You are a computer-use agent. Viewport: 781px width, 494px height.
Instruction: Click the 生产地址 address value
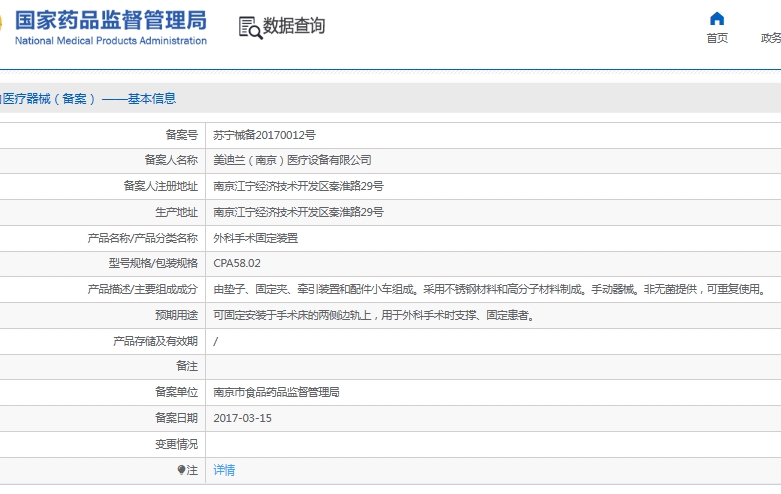[x=298, y=212]
